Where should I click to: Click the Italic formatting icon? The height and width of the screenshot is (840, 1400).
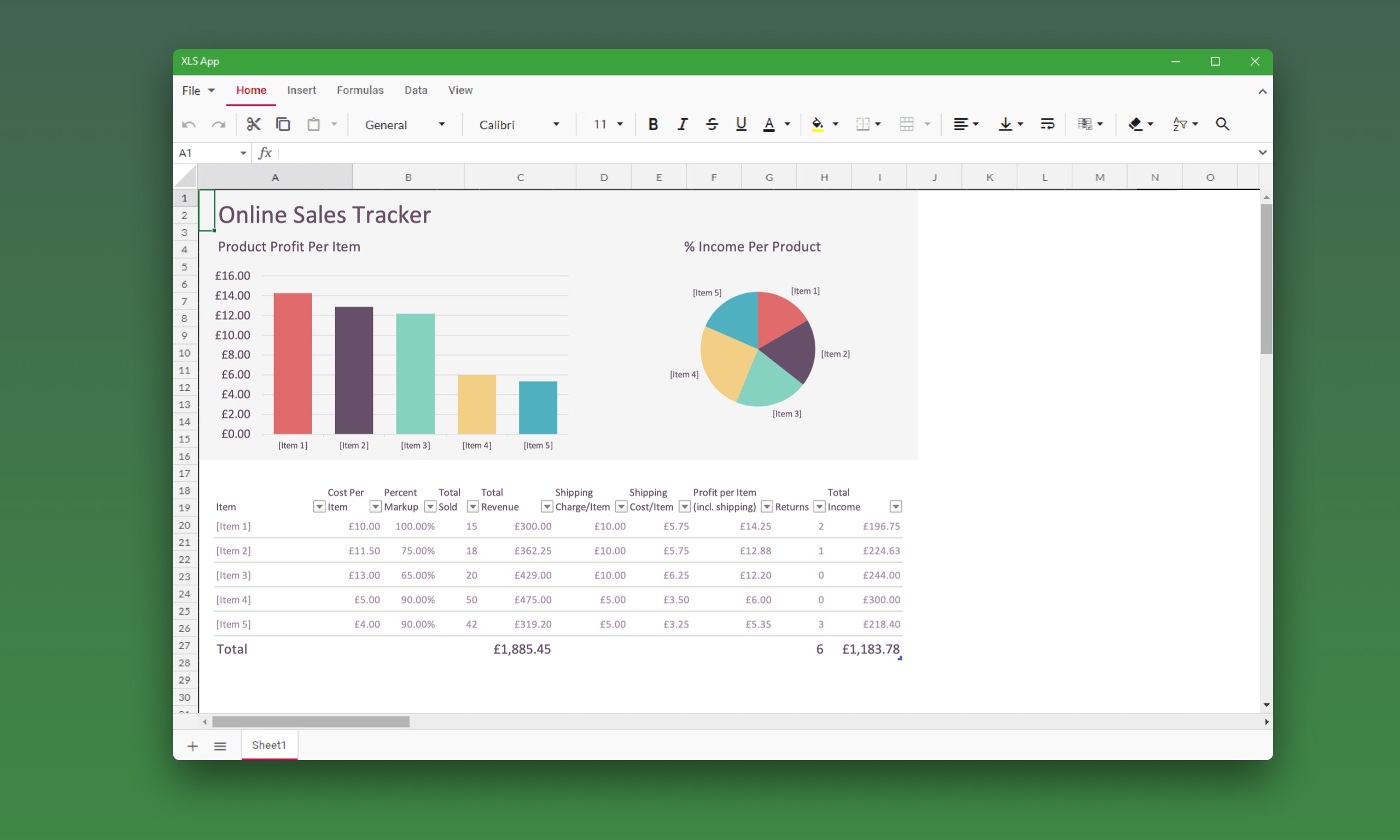(682, 124)
